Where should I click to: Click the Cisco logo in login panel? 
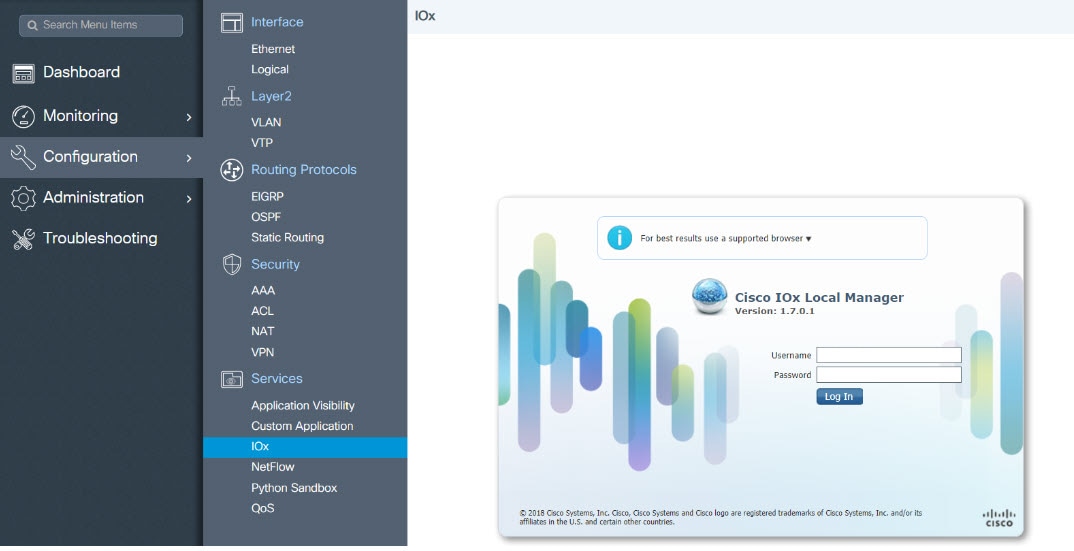999,519
